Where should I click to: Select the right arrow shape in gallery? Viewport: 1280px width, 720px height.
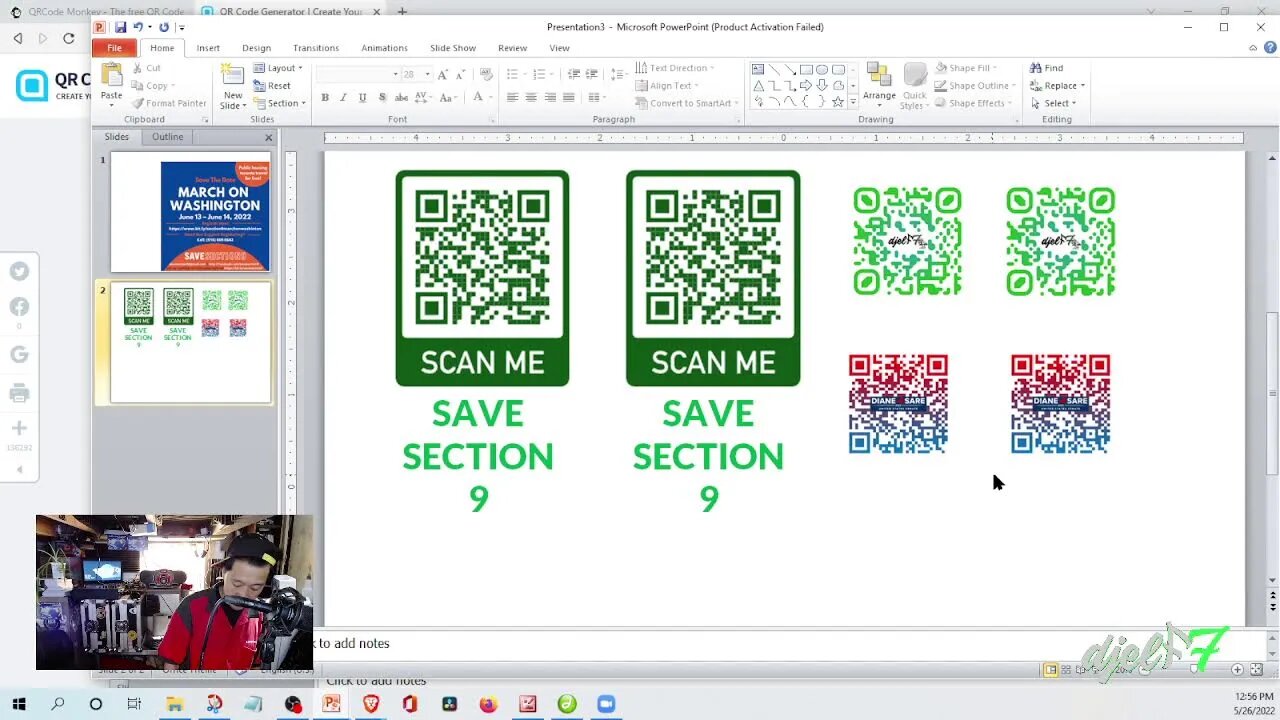point(806,85)
